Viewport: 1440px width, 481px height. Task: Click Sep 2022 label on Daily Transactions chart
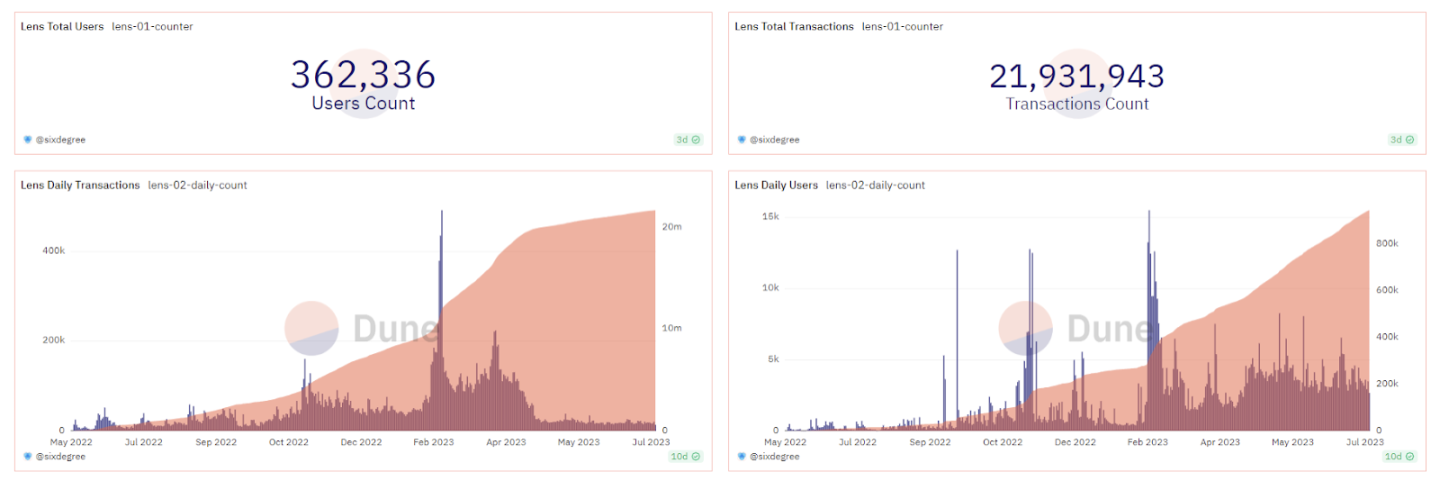(216, 441)
